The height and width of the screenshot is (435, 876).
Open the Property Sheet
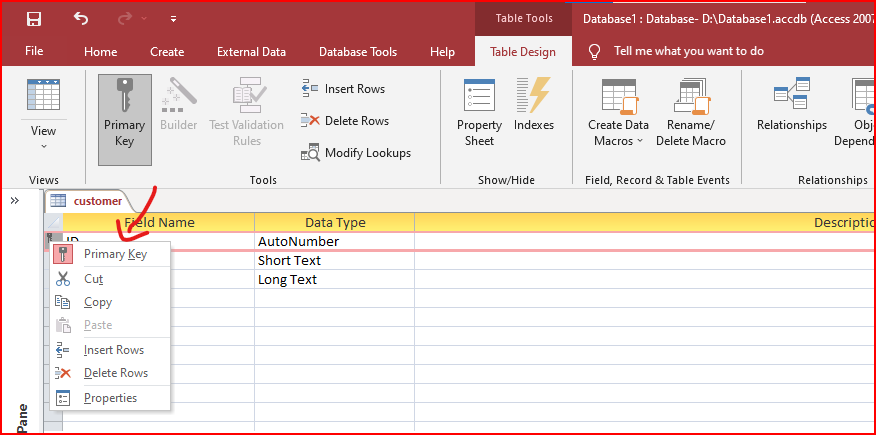[x=479, y=113]
